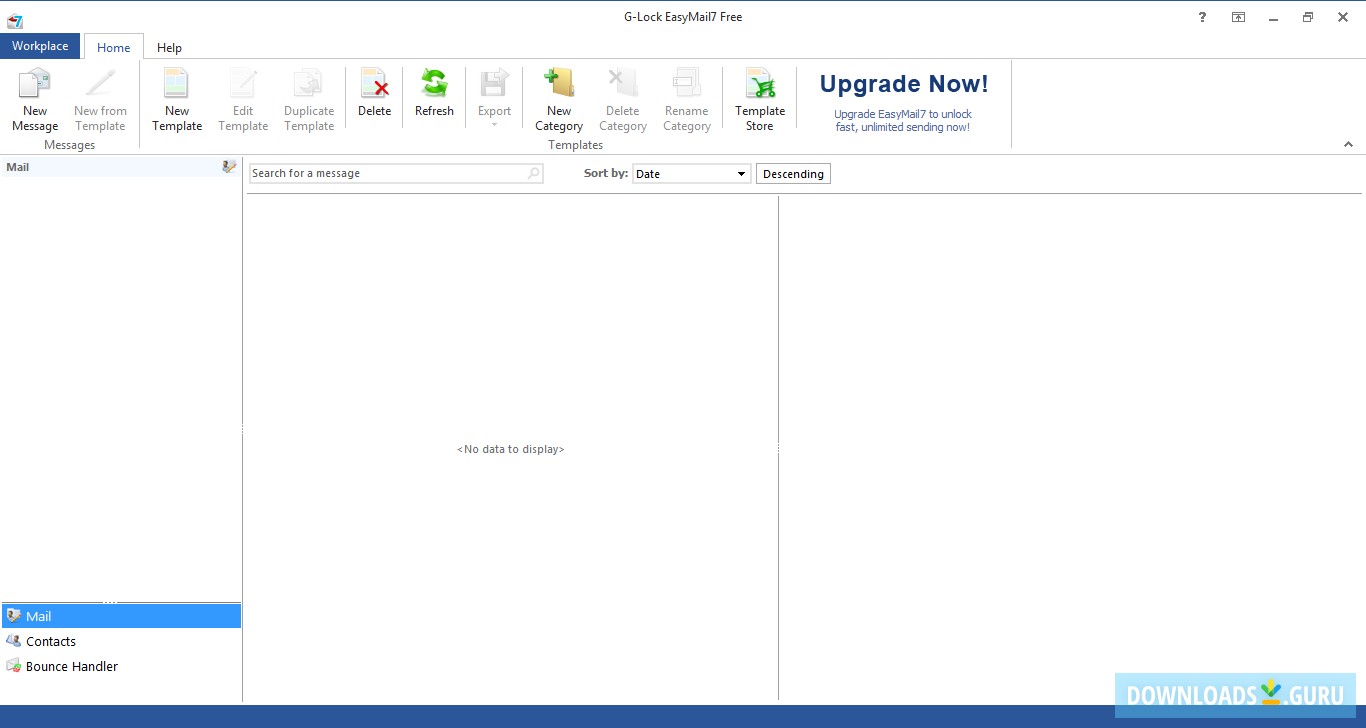The image size is (1366, 728).
Task: Click the Upgrade Now! banner
Action: click(904, 102)
